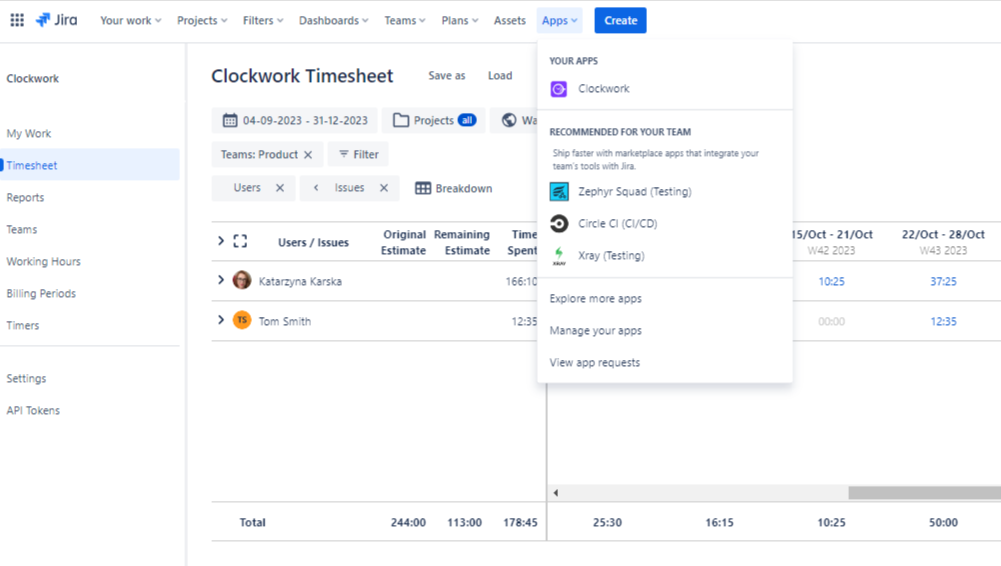Click Save as button
The image size is (1001, 566).
pos(447,75)
